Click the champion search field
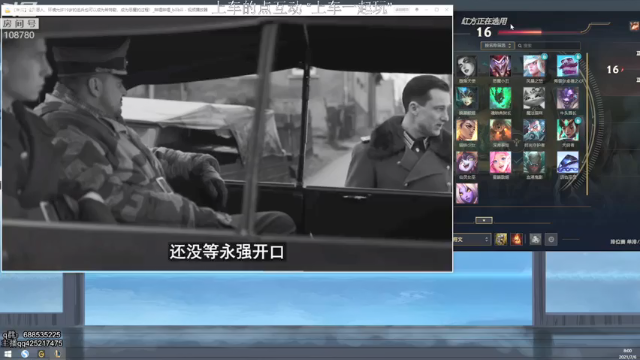The height and width of the screenshot is (360, 640). [549, 45]
